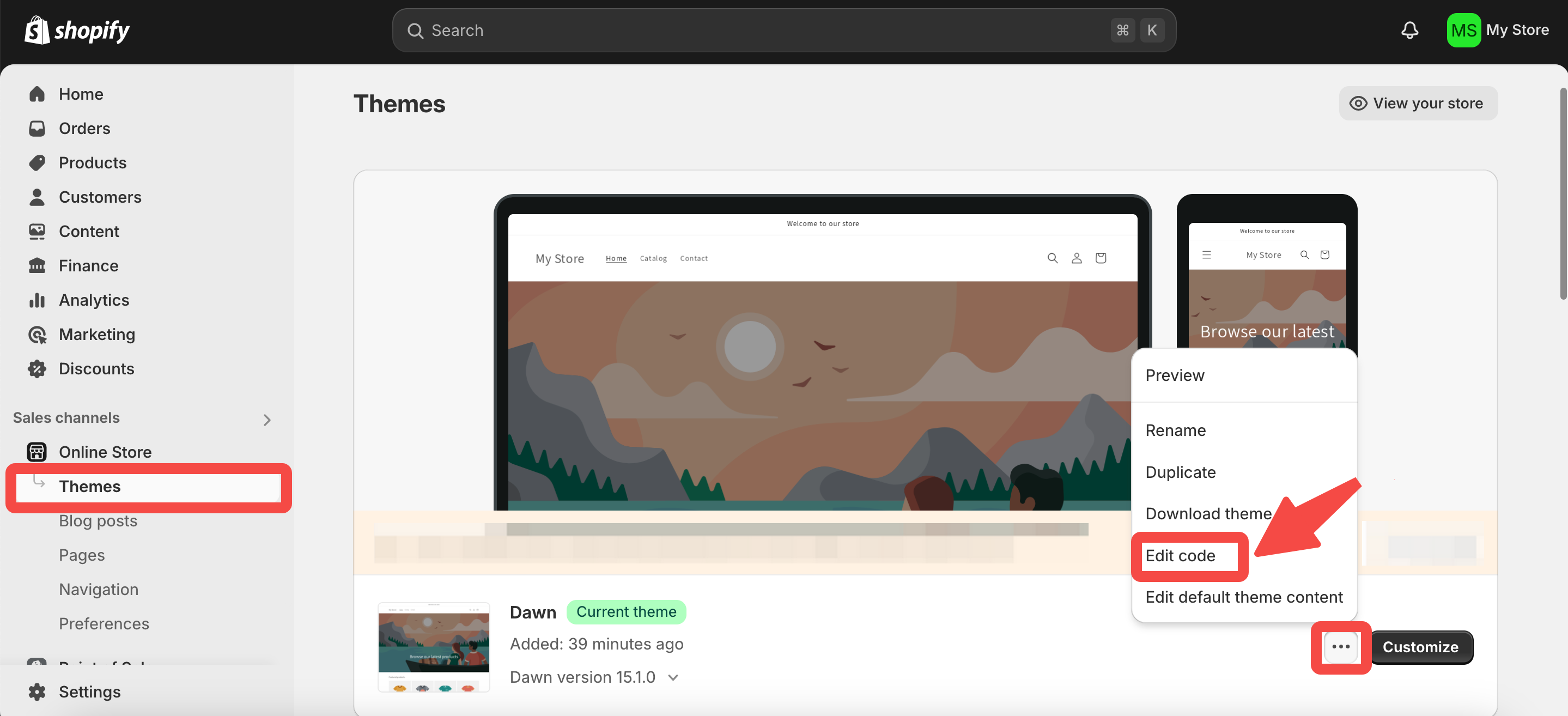Screen dimensions: 1568x716
Task: Expand Dawn version 15.1.0 dropdown
Action: 673,677
